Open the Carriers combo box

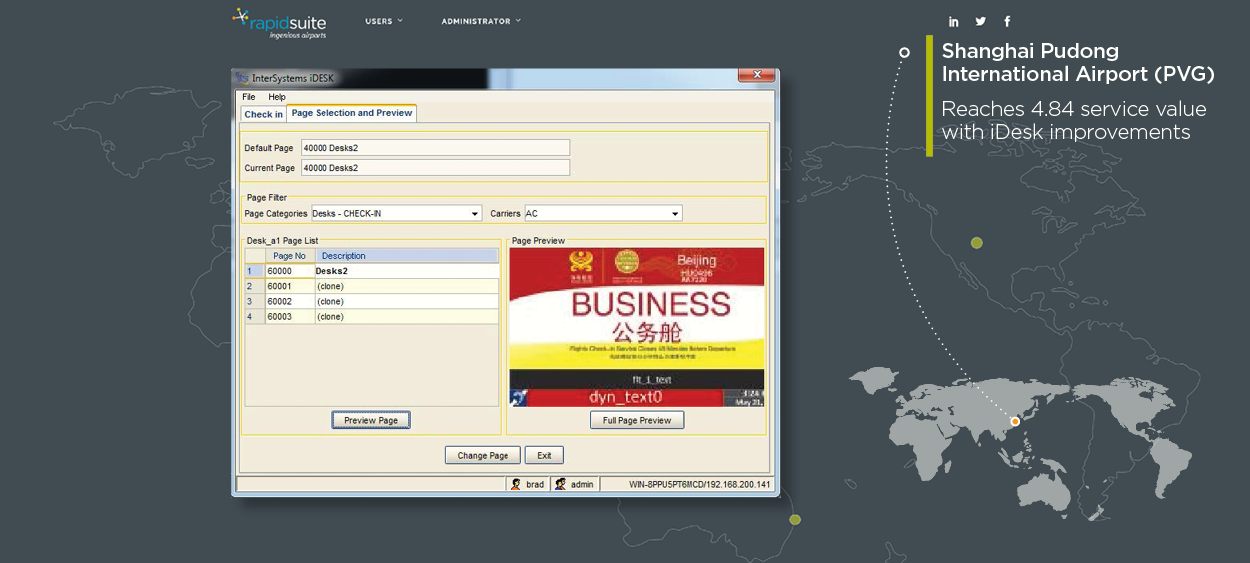click(x=603, y=214)
